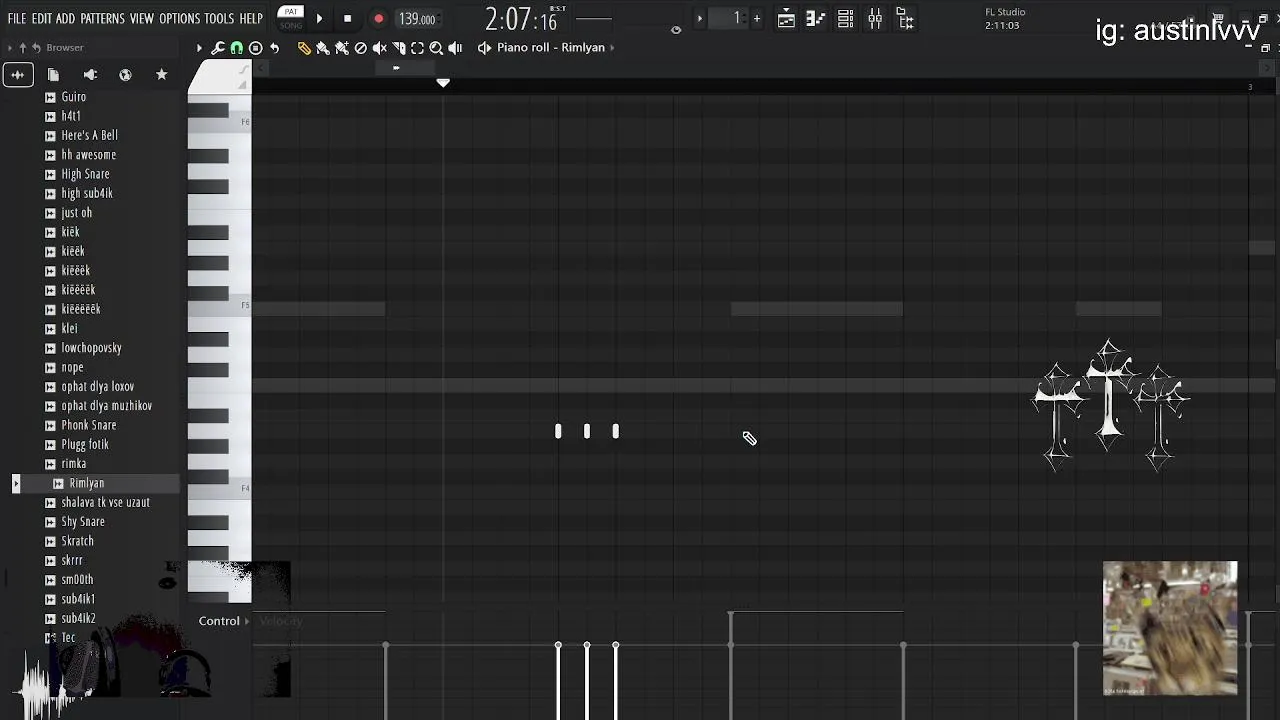This screenshot has width=1280, height=720.
Task: Click the piano roll undo arrow icon
Action: click(x=275, y=48)
